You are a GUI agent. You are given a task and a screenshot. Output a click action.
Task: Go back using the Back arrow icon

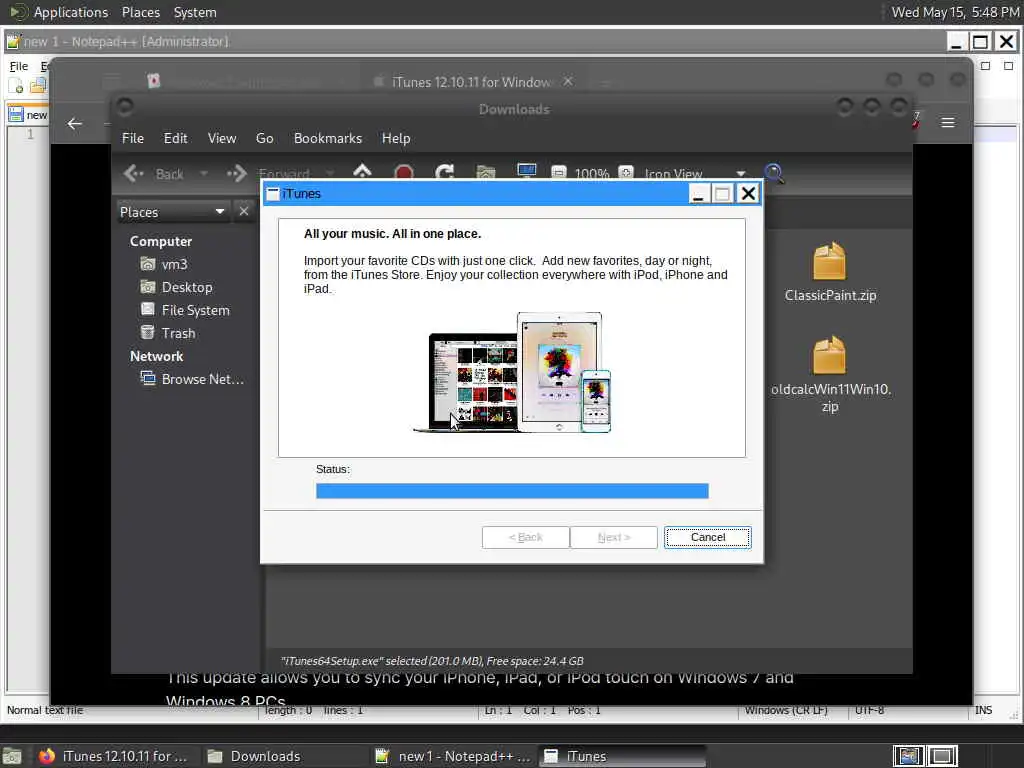point(134,174)
